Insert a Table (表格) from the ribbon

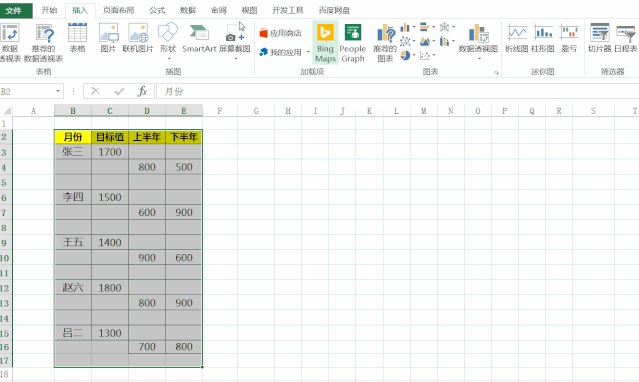pyautogui.click(x=77, y=38)
